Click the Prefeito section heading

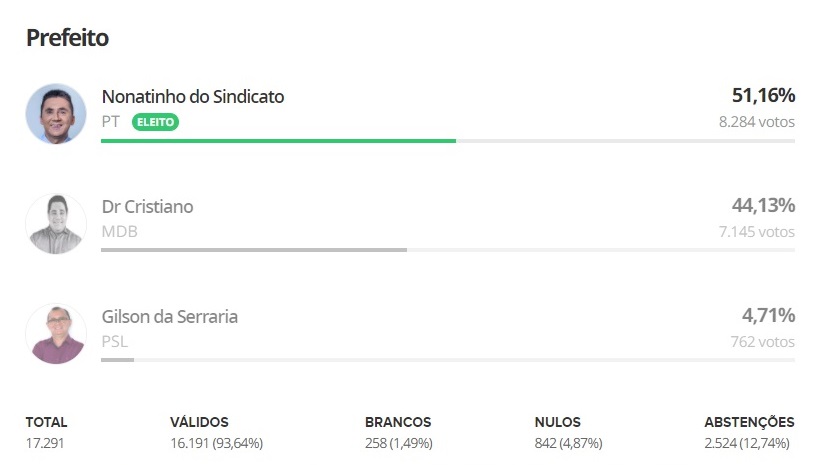(68, 38)
